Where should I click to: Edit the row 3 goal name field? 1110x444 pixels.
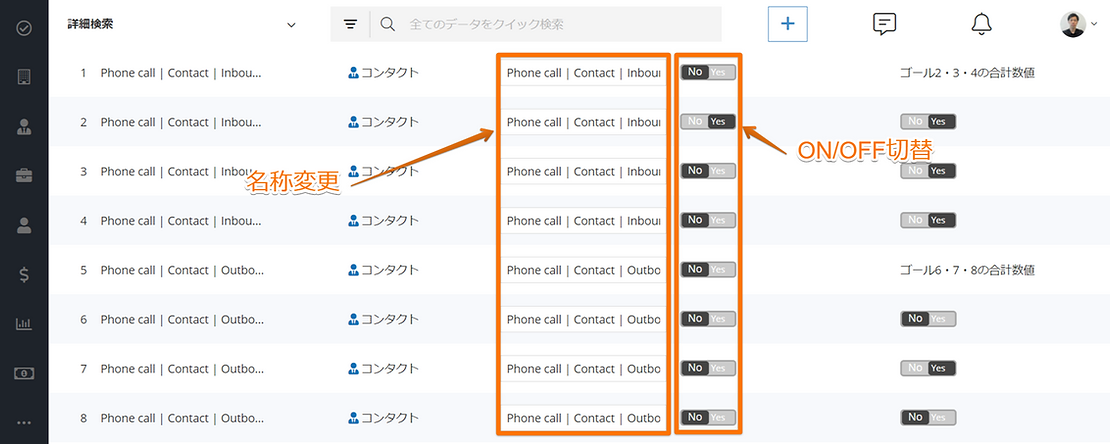[x=583, y=171]
